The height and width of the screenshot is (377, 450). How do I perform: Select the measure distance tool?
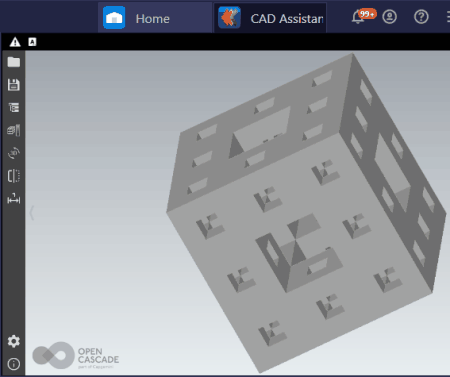(14, 199)
